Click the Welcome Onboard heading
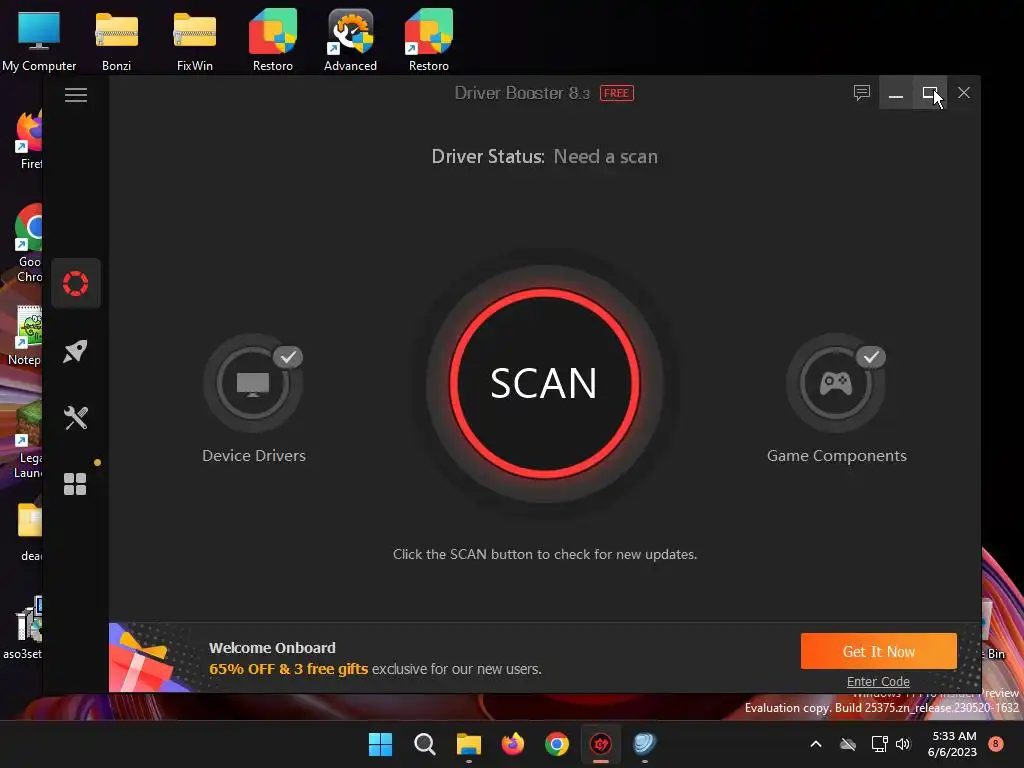Screen dimensions: 1024x768 [272, 648]
